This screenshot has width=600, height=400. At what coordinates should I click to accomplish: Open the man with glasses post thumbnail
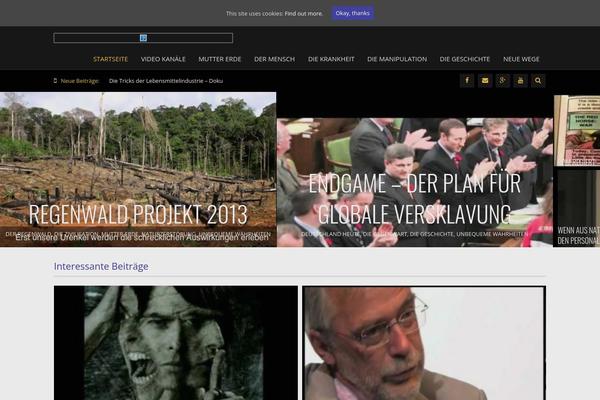pos(424,343)
